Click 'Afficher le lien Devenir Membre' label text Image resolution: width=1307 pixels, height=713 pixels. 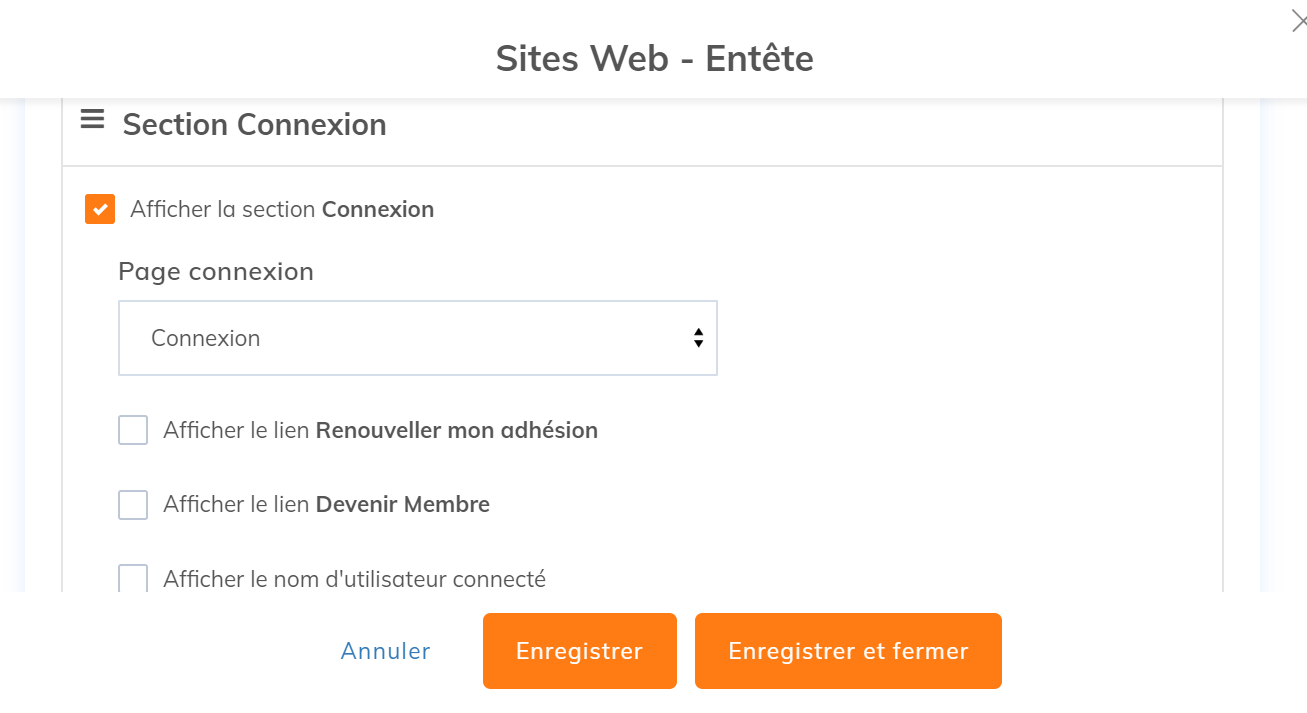[326, 505]
